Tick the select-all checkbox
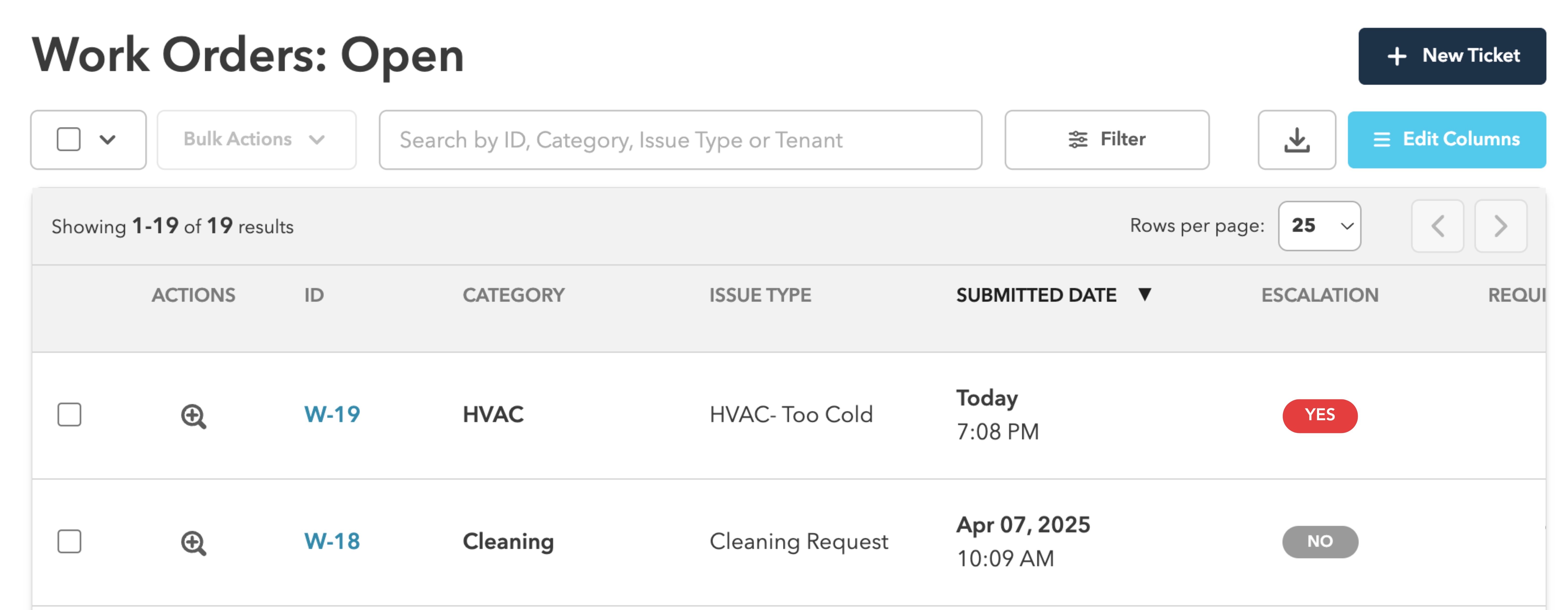 69,139
